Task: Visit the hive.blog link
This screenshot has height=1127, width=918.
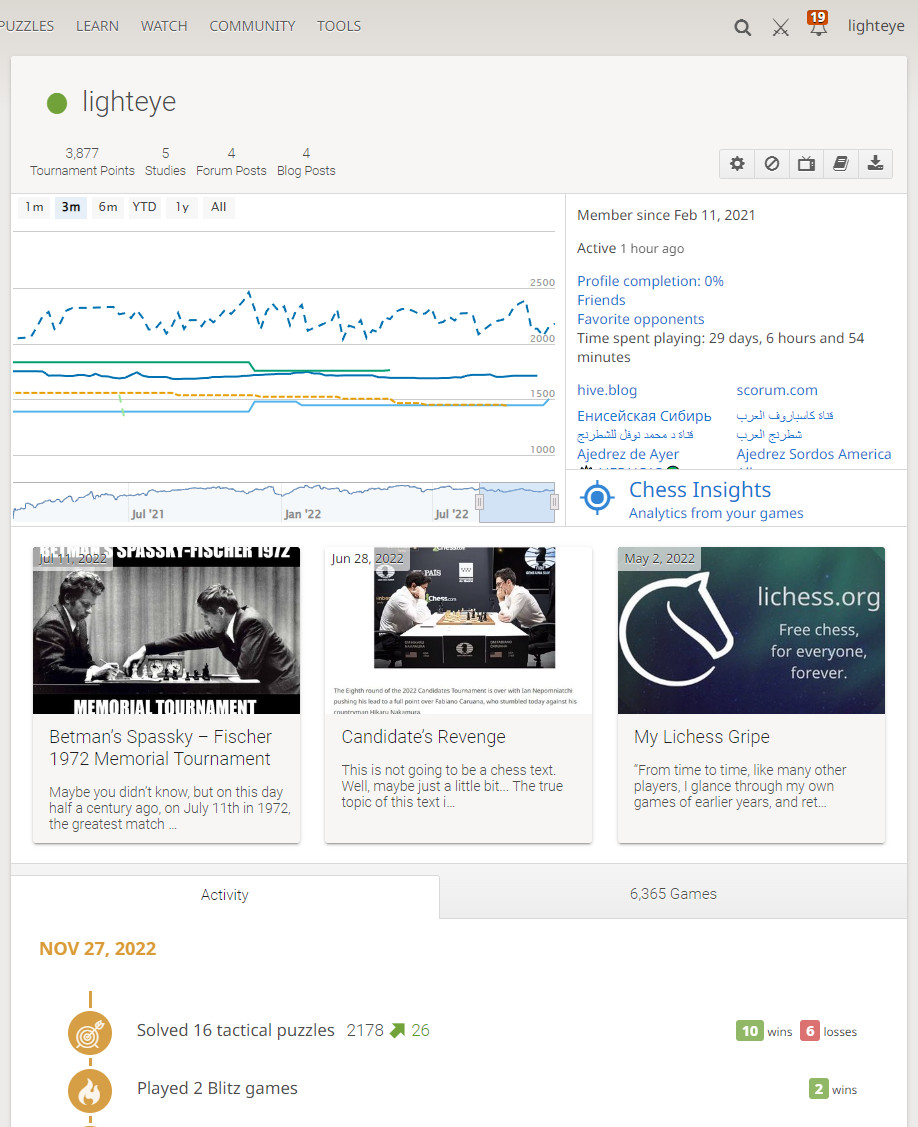Action: [x=607, y=390]
